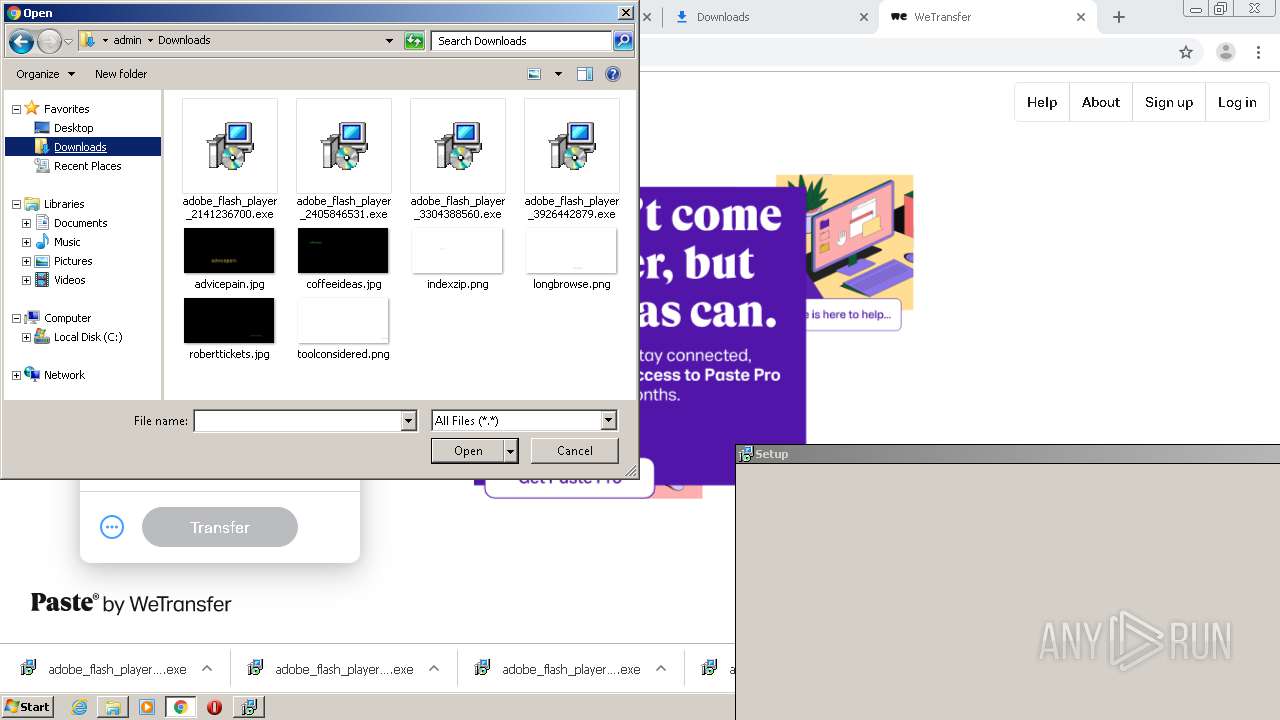The height and width of the screenshot is (720, 1280).
Task: Select the roberttickets.jpg thumbnail
Action: coord(229,321)
